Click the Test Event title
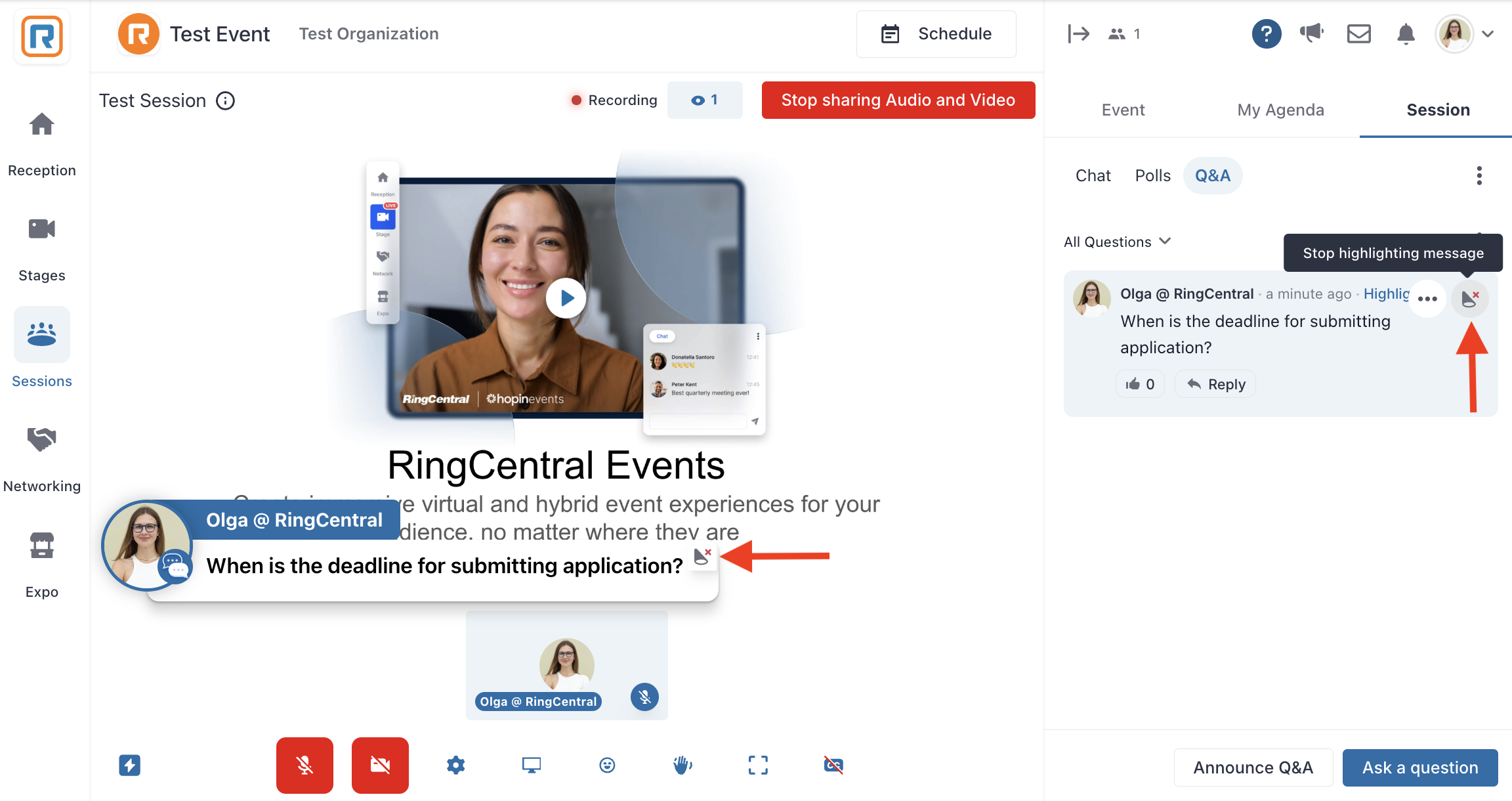The height and width of the screenshot is (801, 1512). click(220, 34)
